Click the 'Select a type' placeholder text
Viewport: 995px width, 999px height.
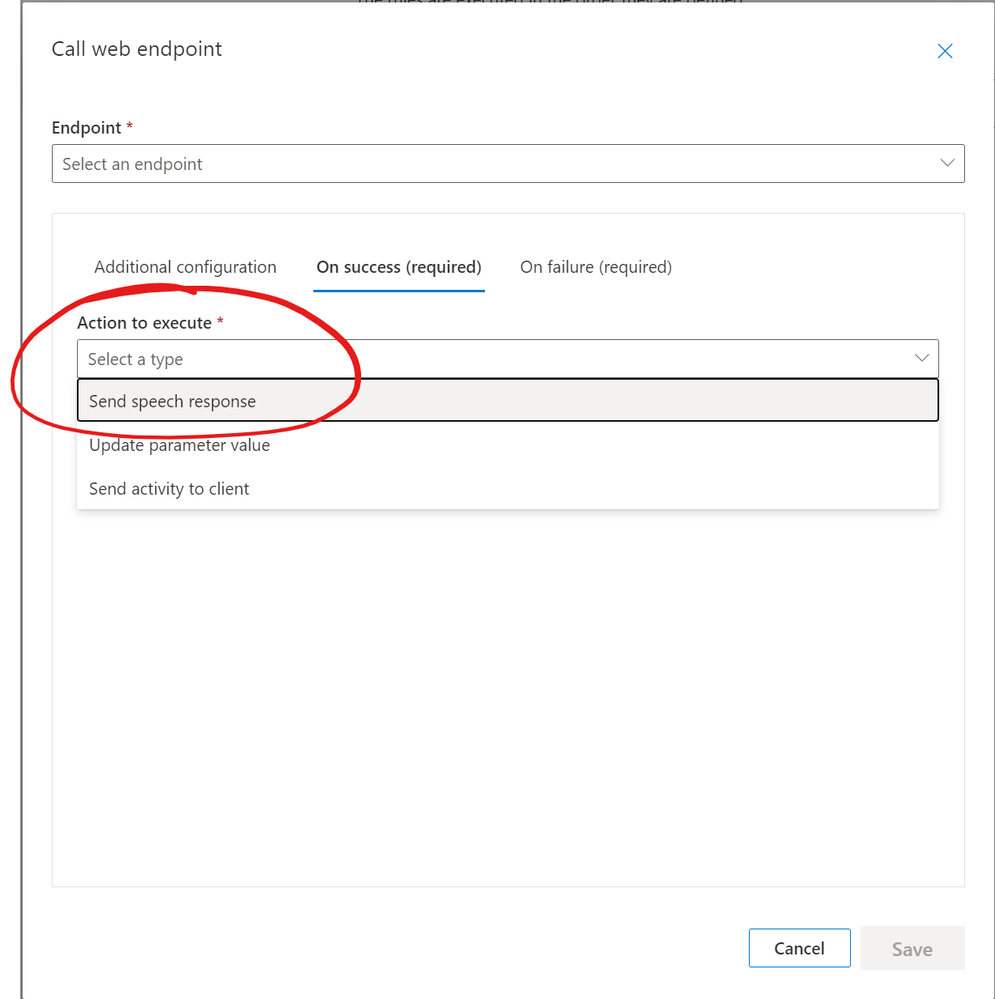[x=135, y=359]
